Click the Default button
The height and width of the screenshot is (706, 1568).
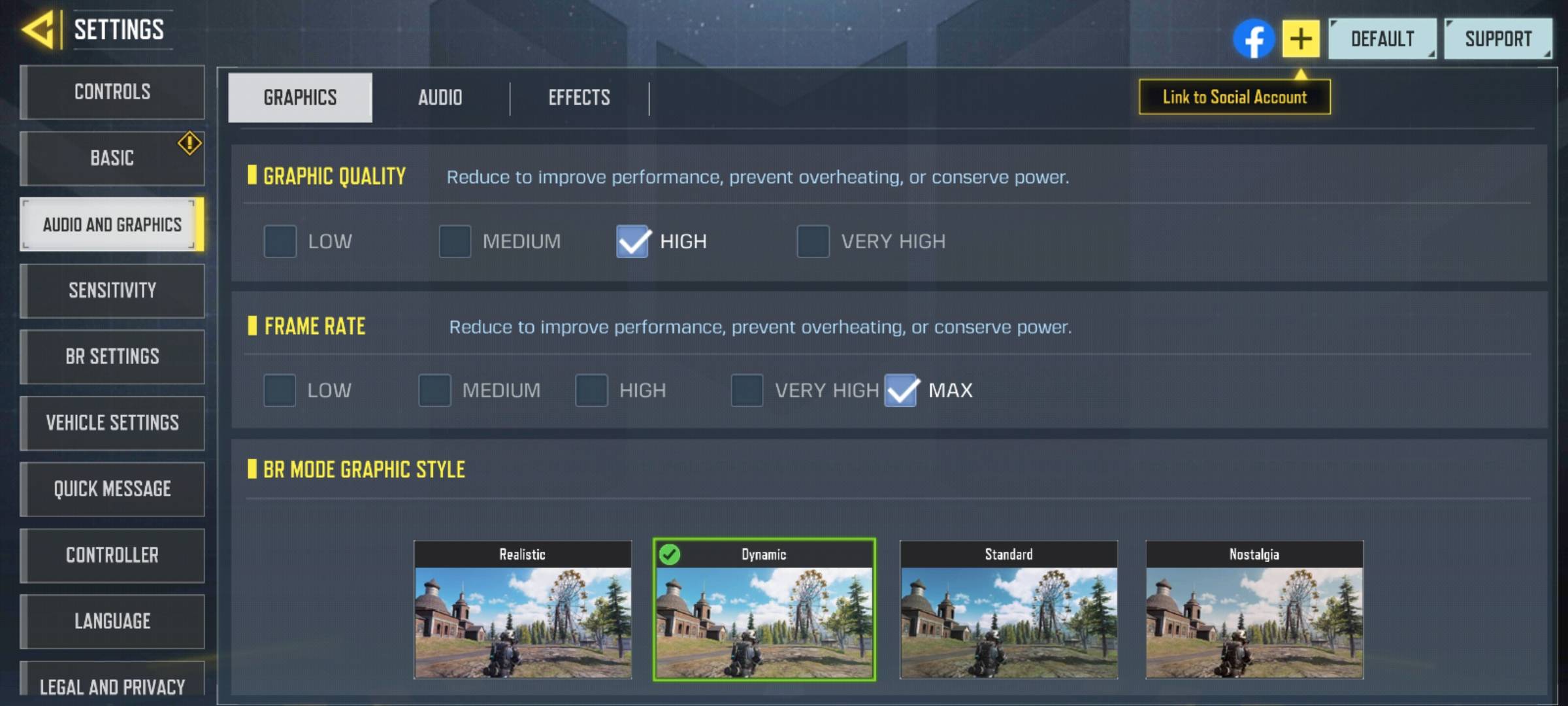1382,39
